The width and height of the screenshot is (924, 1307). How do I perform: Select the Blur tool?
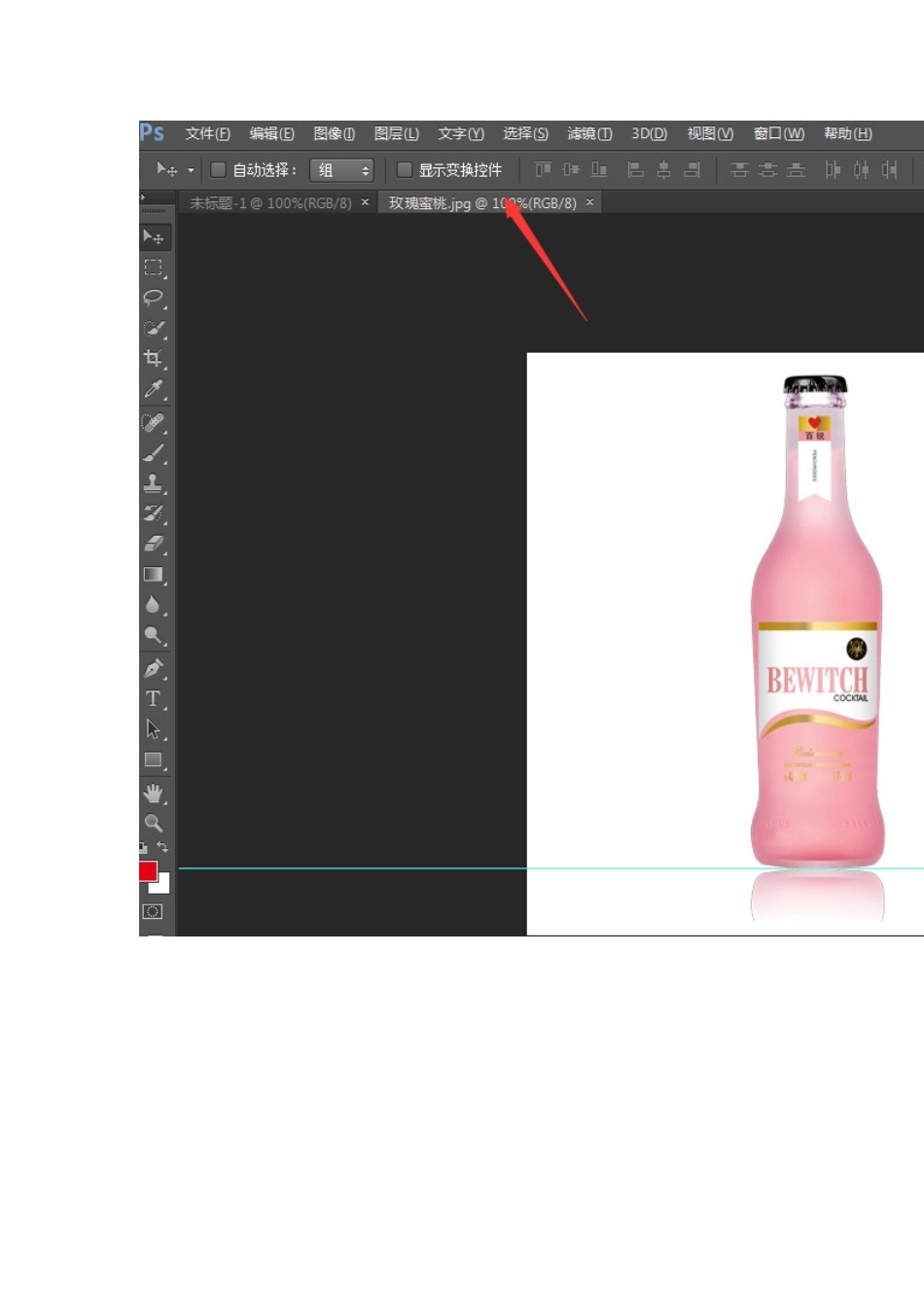click(154, 605)
